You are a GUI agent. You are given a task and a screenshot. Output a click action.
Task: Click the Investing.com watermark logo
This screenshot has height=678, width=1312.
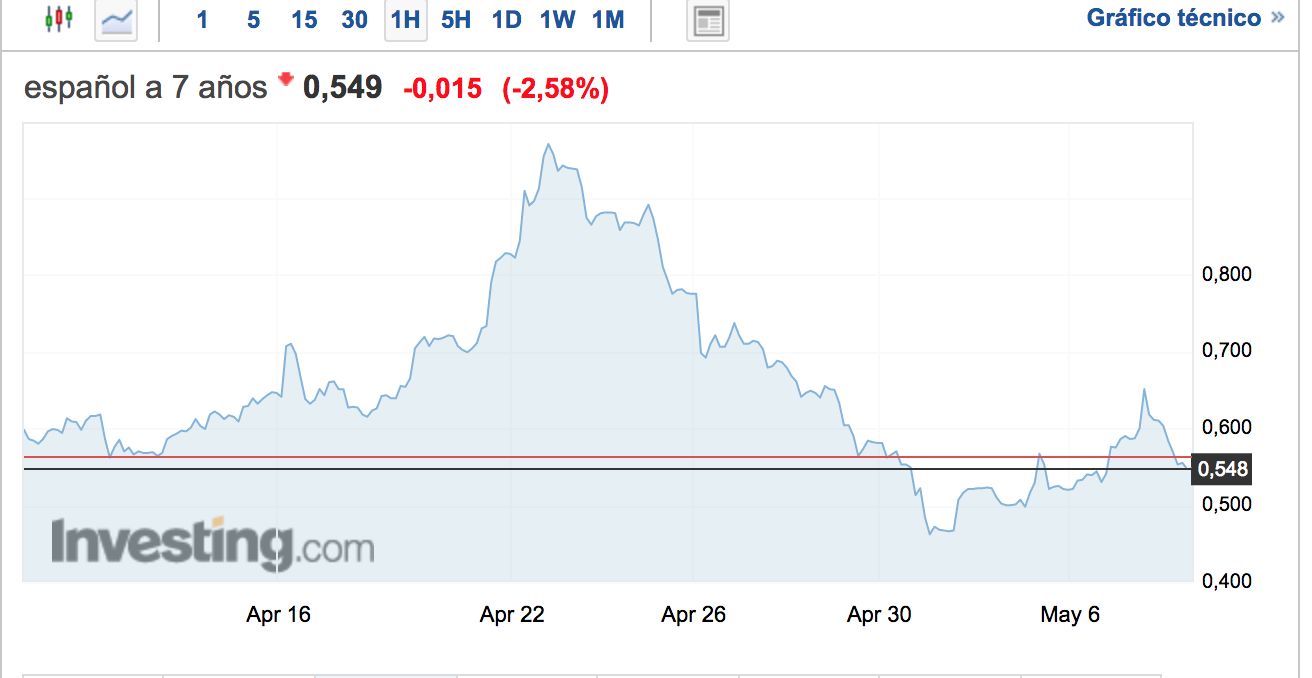point(213,544)
